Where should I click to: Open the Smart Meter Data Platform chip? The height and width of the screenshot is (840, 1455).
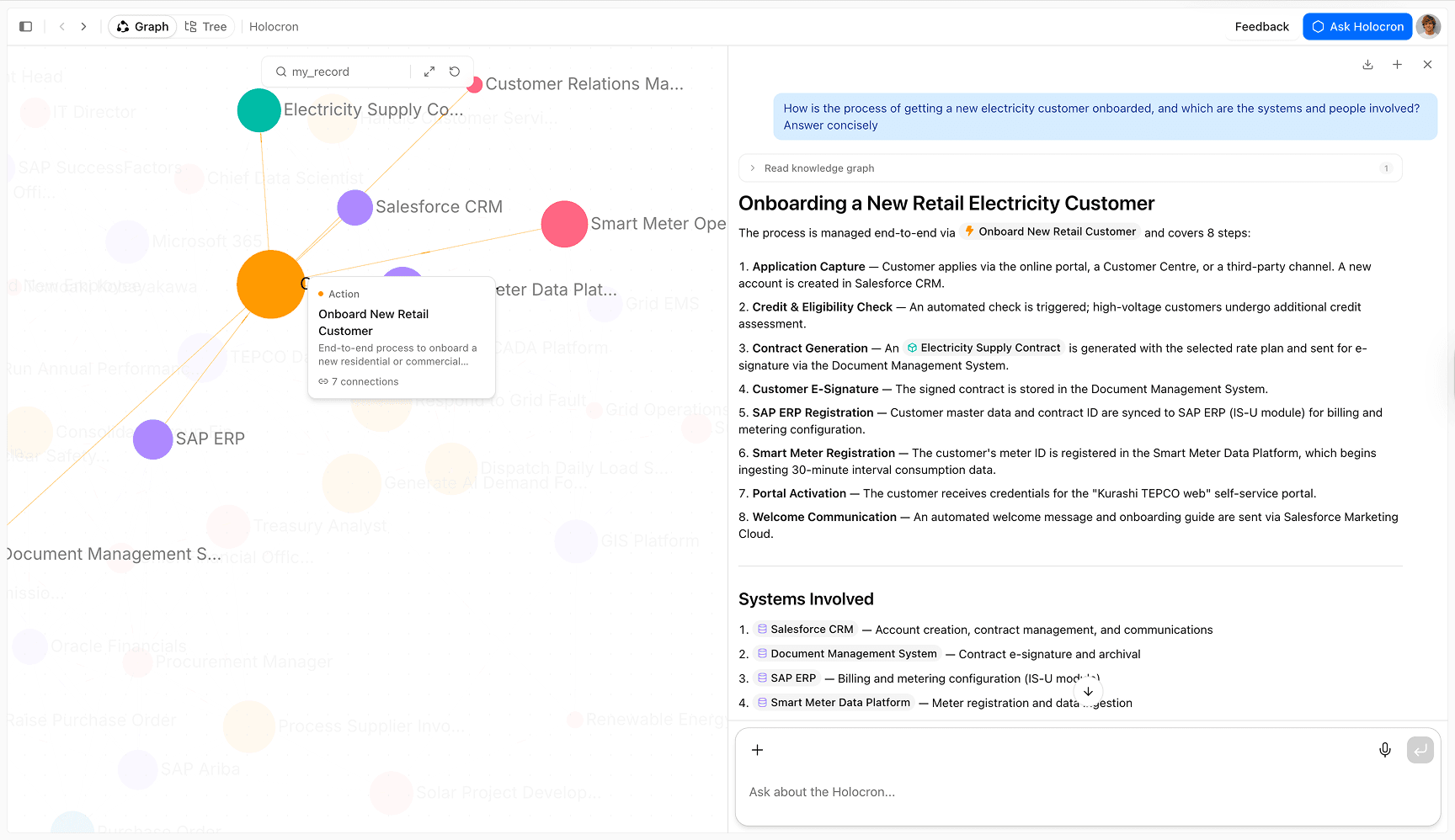[x=834, y=703]
